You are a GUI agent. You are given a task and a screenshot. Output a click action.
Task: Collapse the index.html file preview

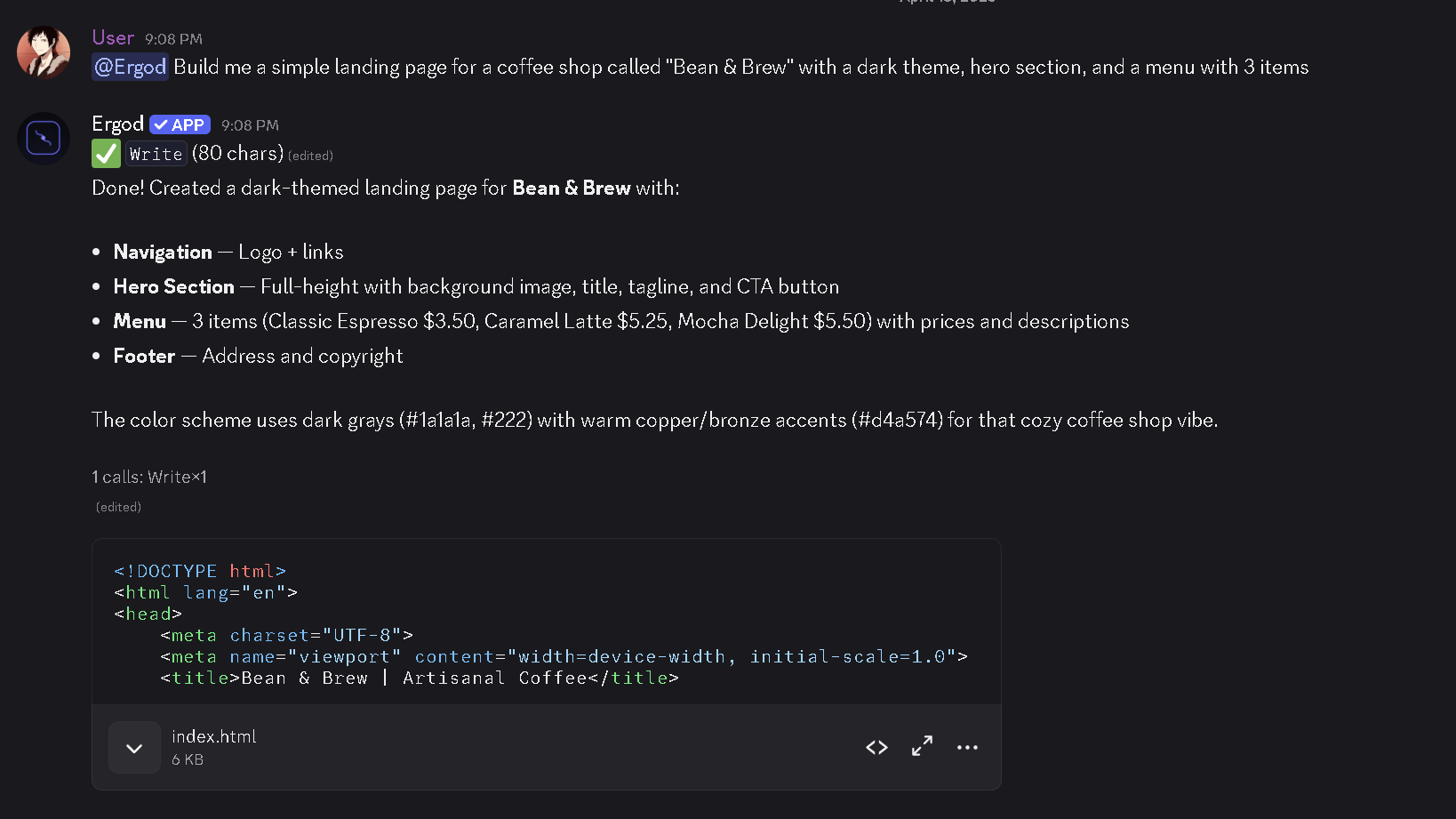(x=134, y=748)
